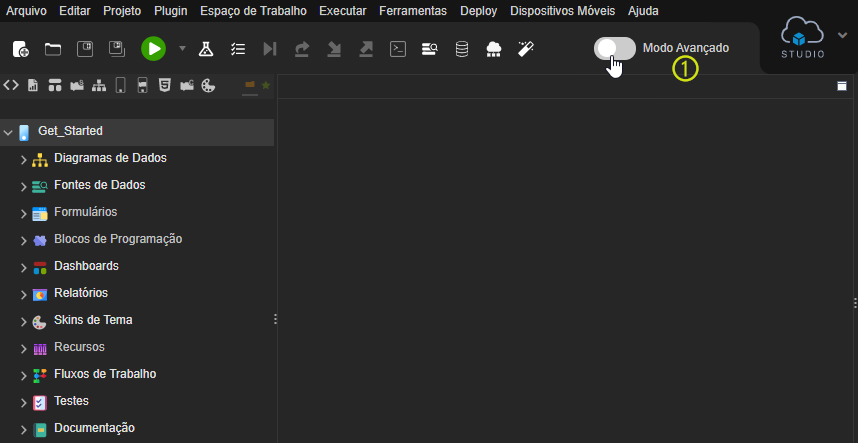The height and width of the screenshot is (443, 858).
Task: Click the mobile form filter icon
Action: point(142,85)
